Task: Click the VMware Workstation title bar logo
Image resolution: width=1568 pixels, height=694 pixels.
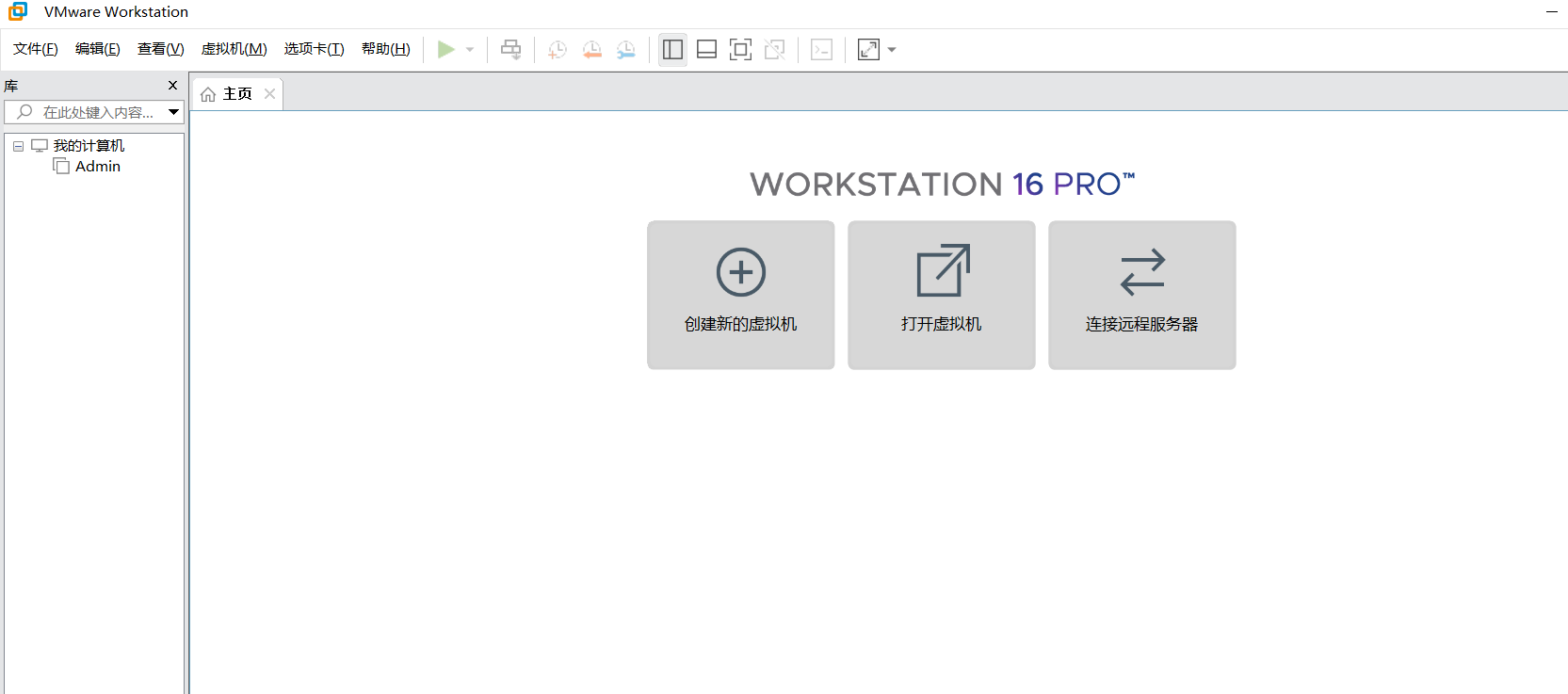Action: pos(18,11)
